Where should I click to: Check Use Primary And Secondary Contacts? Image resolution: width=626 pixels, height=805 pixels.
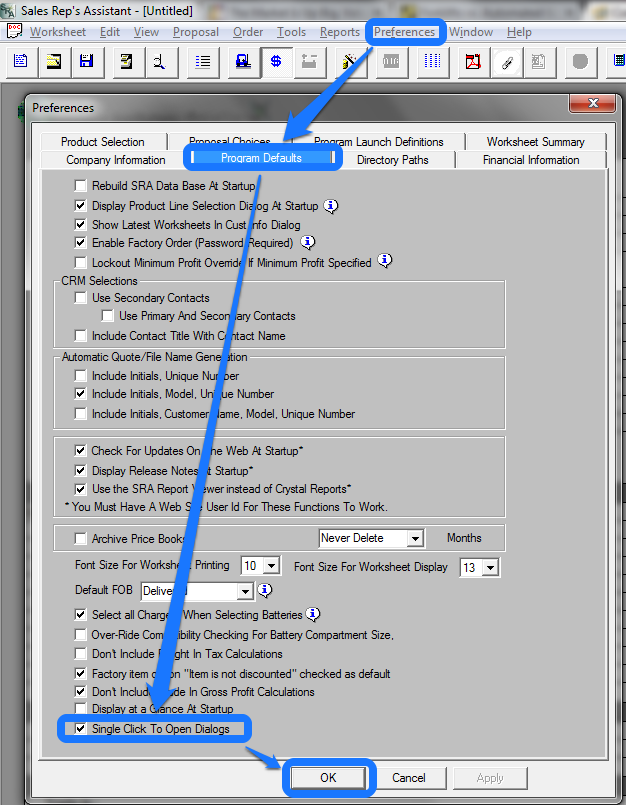click(108, 316)
